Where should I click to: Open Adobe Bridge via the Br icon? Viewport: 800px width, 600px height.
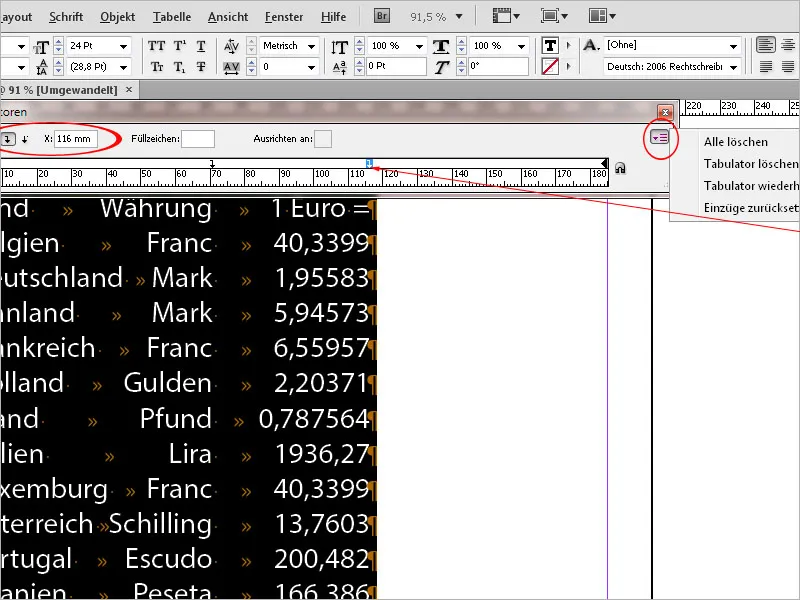coord(381,16)
